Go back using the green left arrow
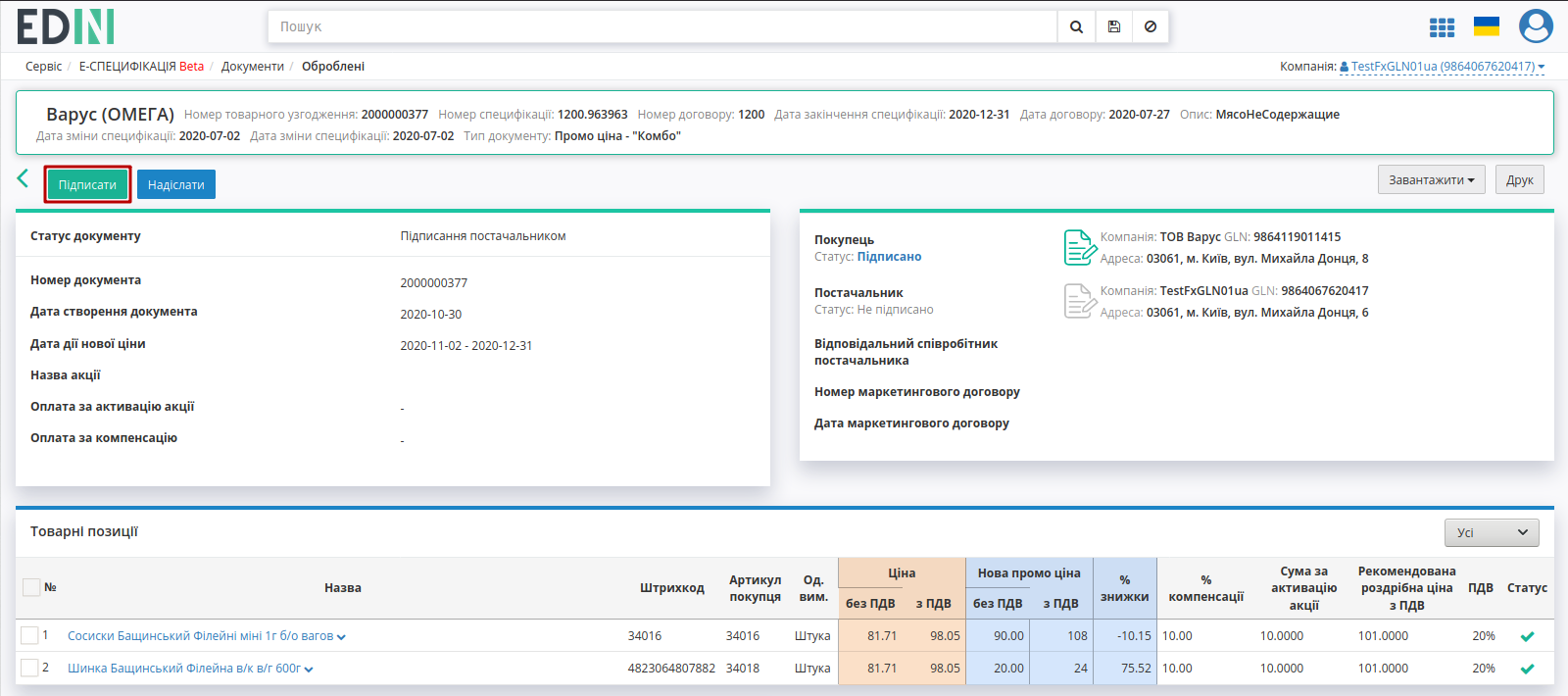Viewport: 1568px width, 696px height. [24, 177]
